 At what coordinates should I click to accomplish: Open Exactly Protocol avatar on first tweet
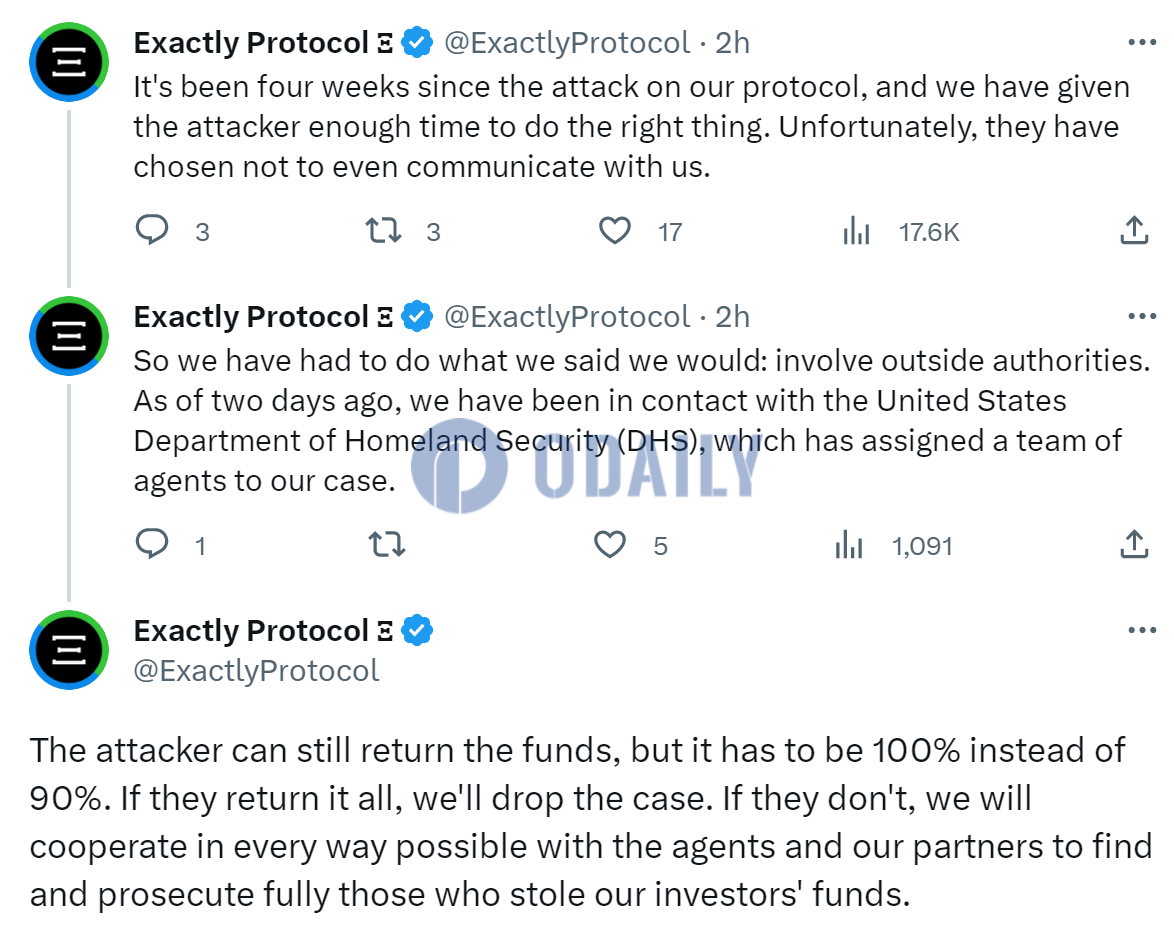[69, 62]
